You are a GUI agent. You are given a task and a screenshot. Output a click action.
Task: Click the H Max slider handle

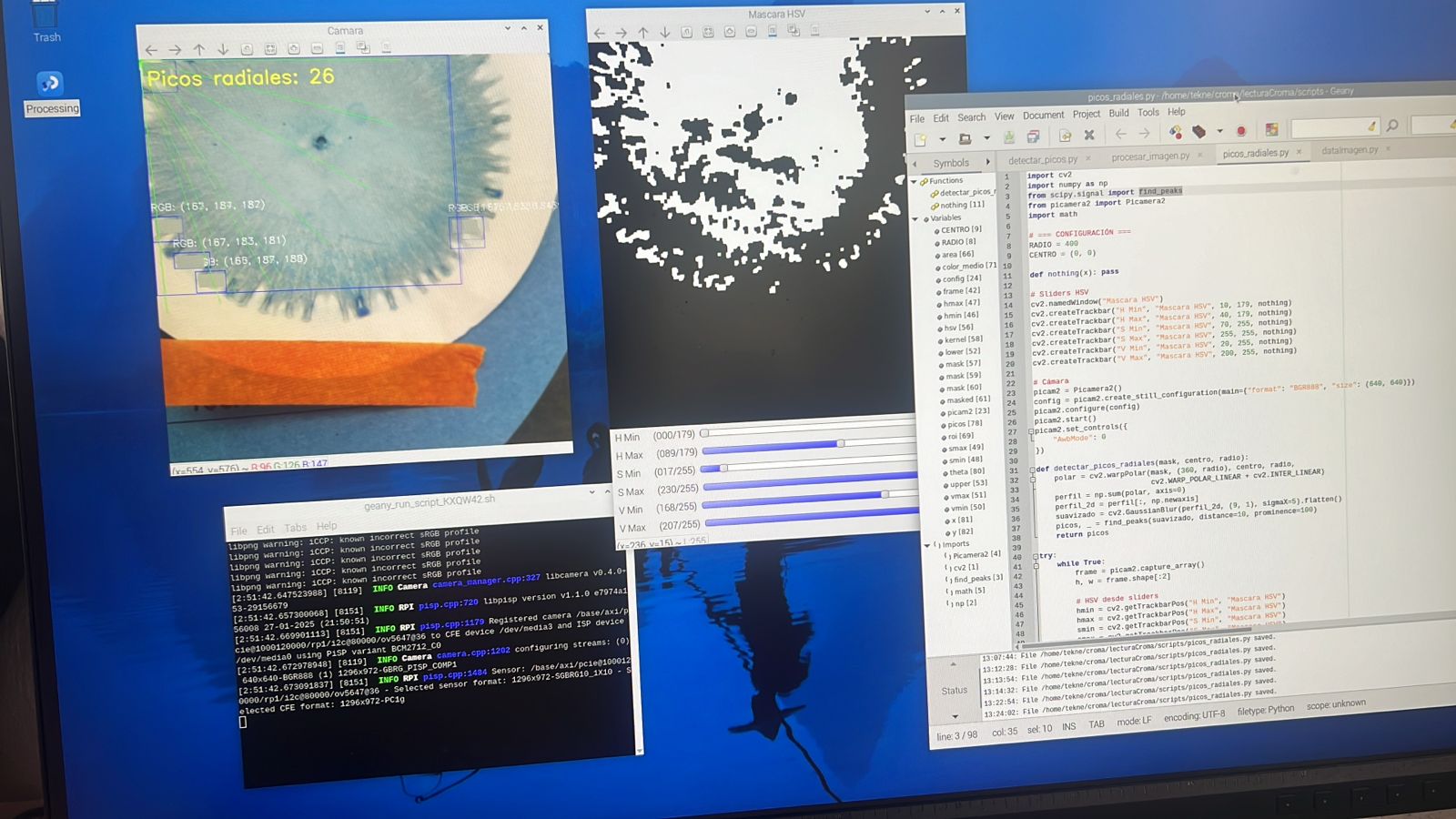point(841,444)
